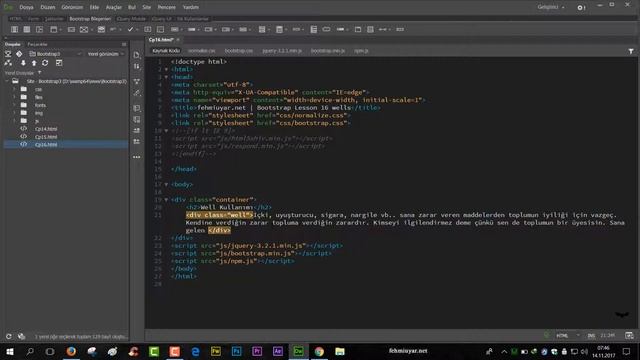Image resolution: width=640 pixels, height=360 pixels.
Task: Click the refresh icon at Files panel bottom
Action: click(x=9, y=336)
